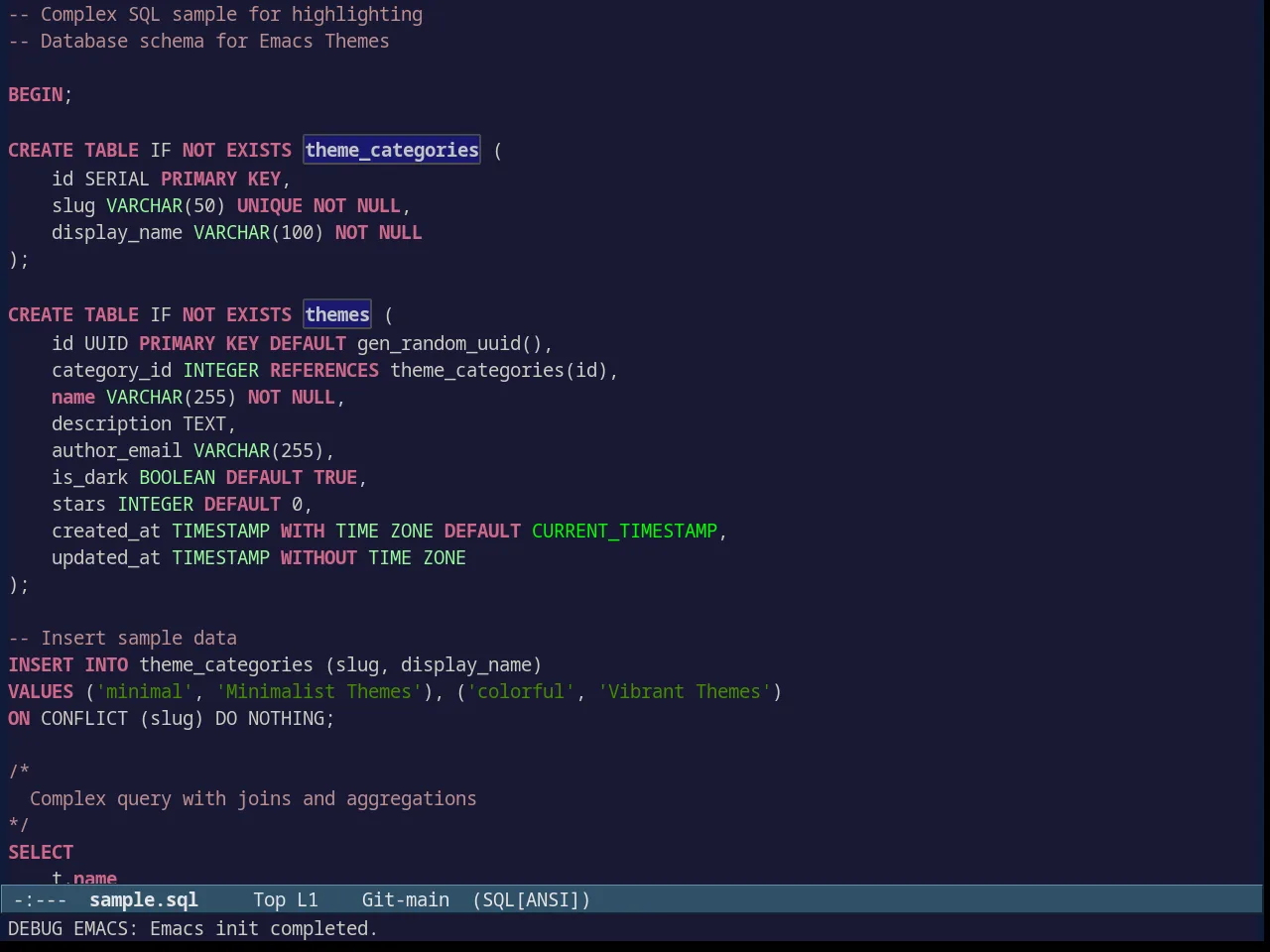Click gen_random_uuid() function call
Image resolution: width=1270 pixels, height=952 pixels.
(x=449, y=343)
